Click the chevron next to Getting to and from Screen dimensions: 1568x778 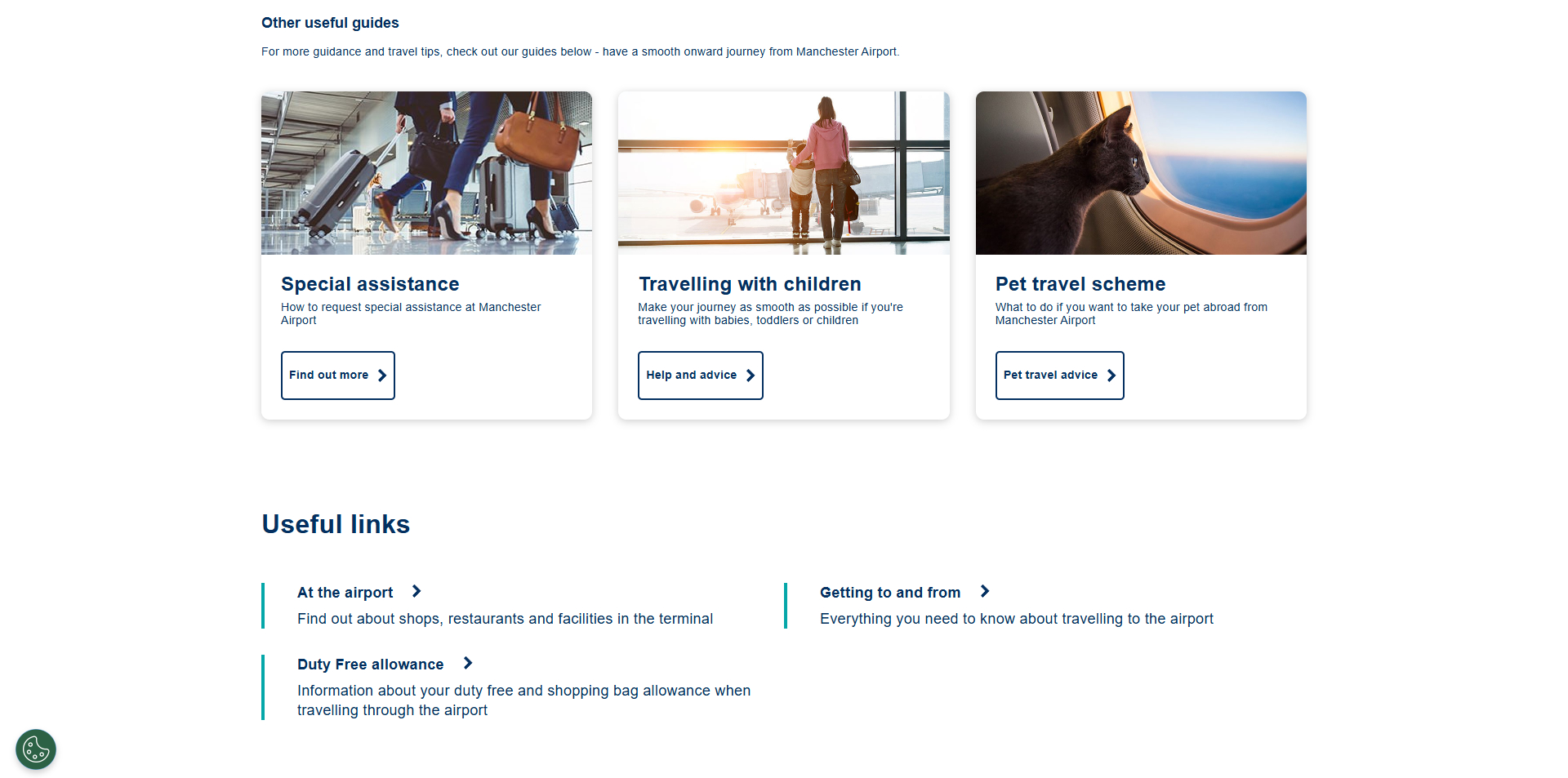pos(985,591)
